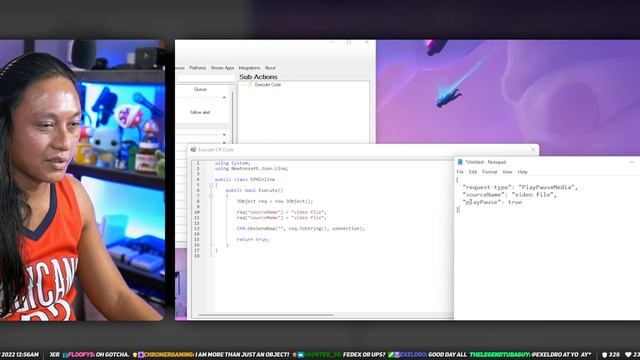This screenshot has height=360, width=640.
Task: Click the 'public bool Execute()' line
Action: 254,190
